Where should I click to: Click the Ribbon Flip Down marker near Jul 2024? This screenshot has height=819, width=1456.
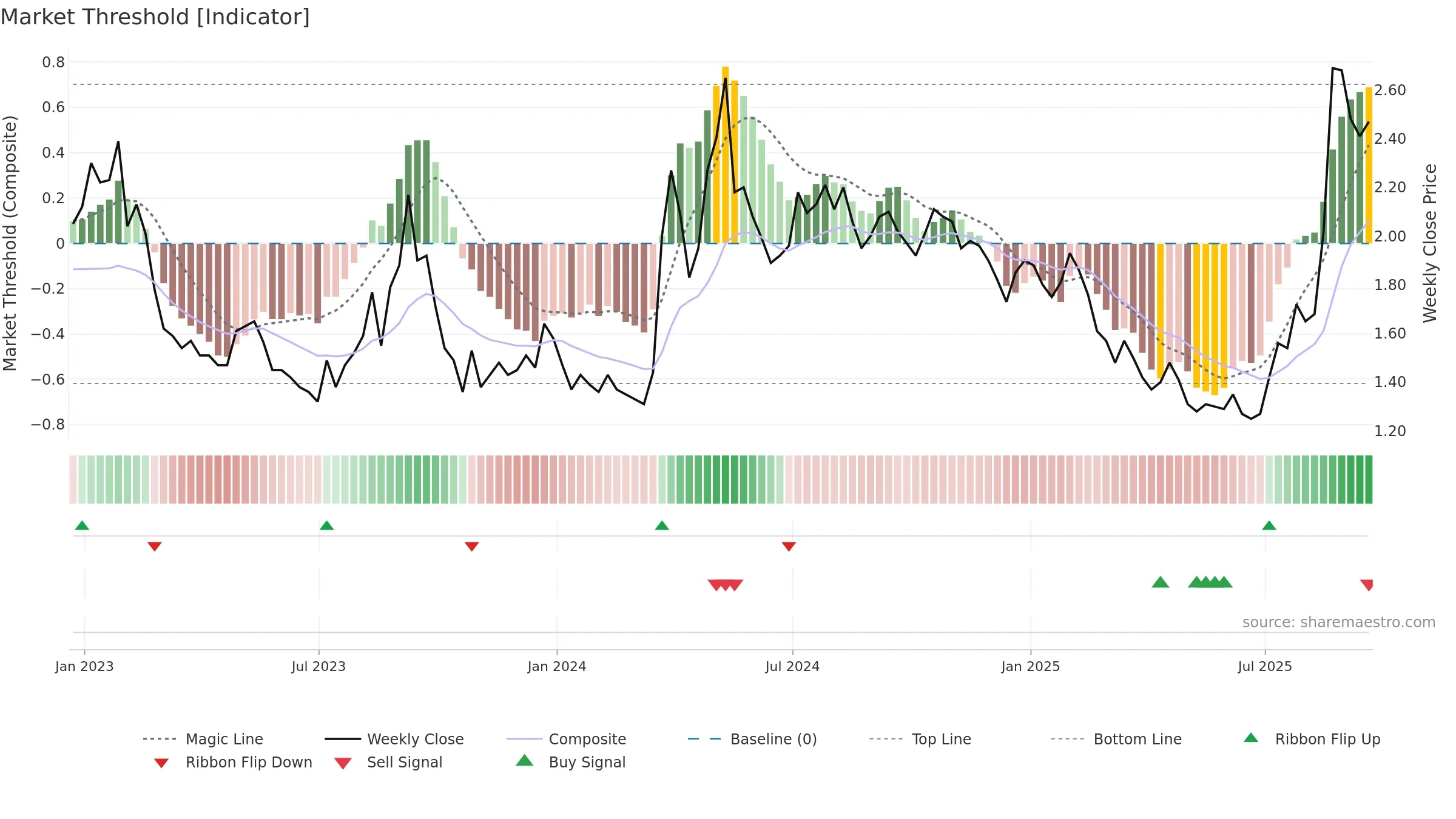789,547
